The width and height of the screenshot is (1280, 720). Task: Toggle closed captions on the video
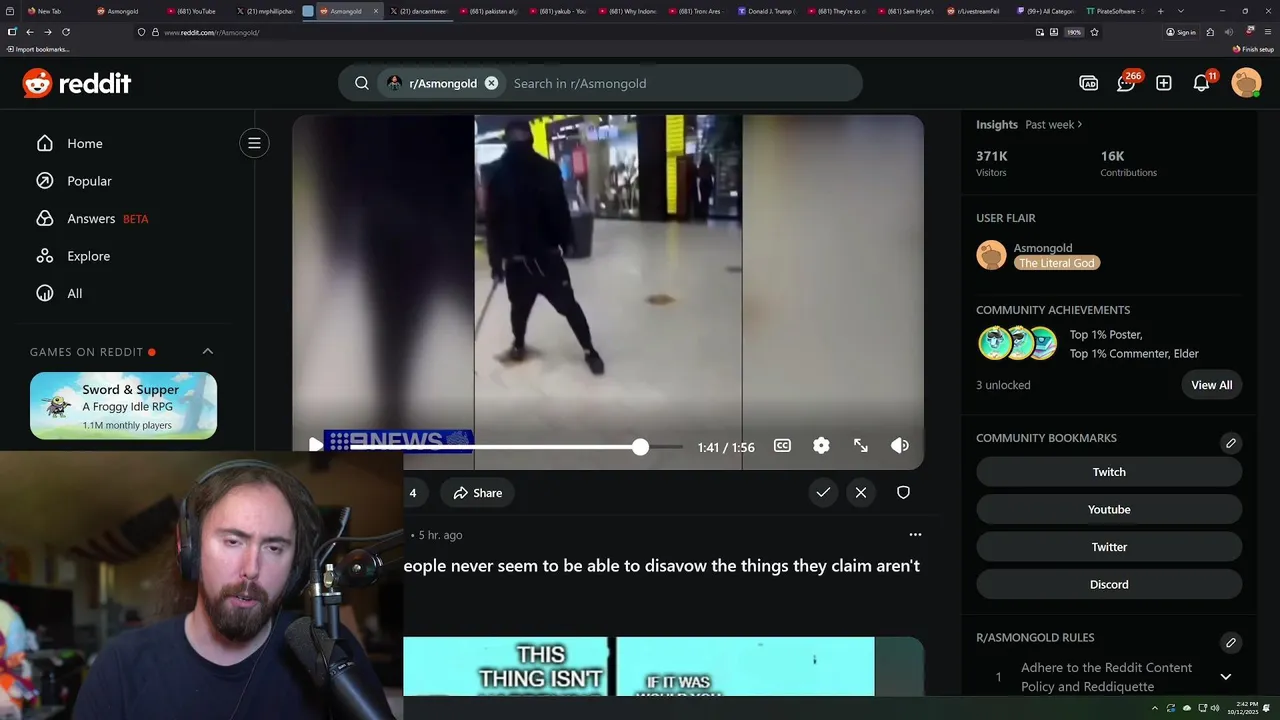coord(782,446)
